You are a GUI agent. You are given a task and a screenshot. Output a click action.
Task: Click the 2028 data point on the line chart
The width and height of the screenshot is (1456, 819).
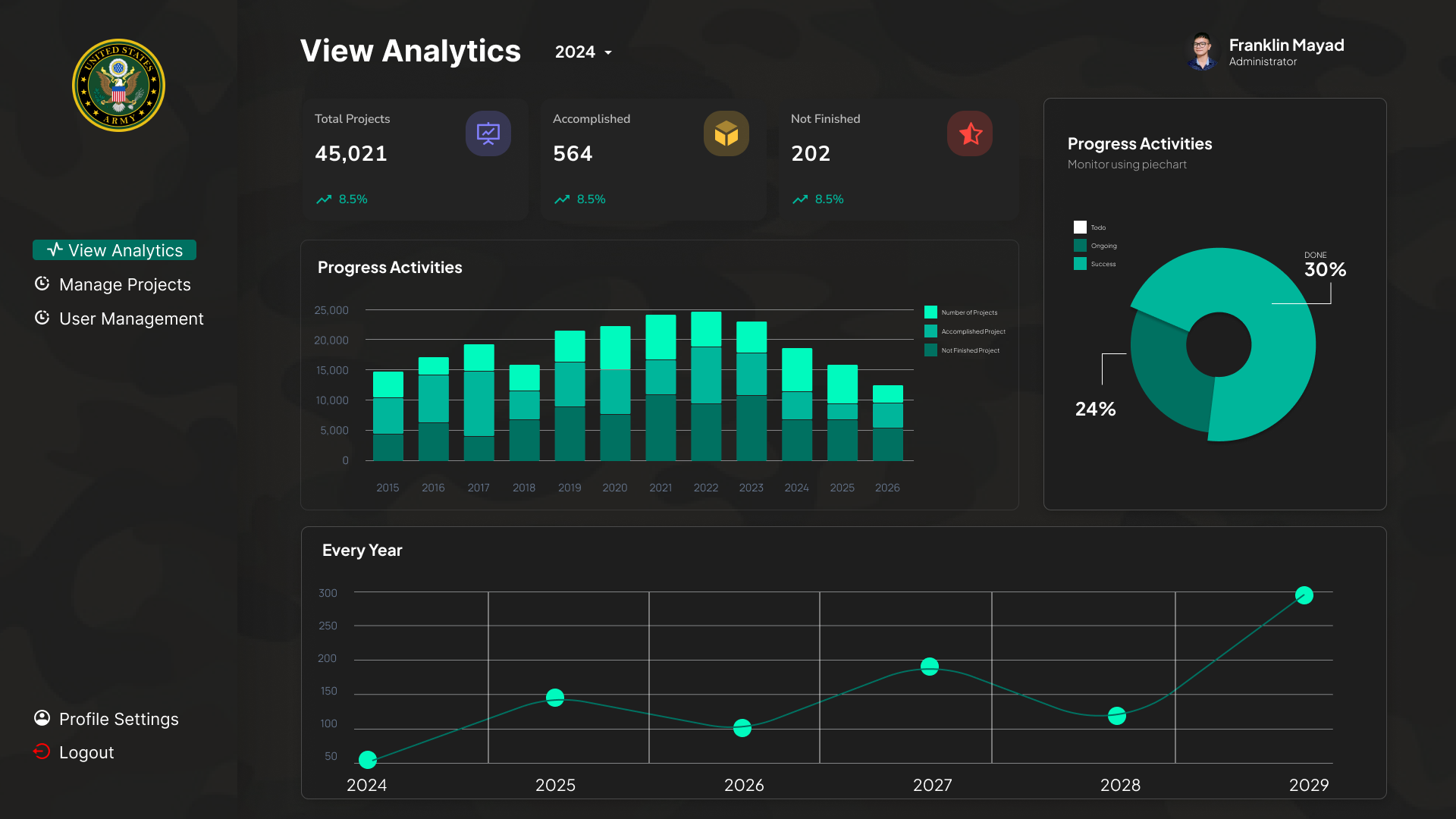pos(1117,716)
